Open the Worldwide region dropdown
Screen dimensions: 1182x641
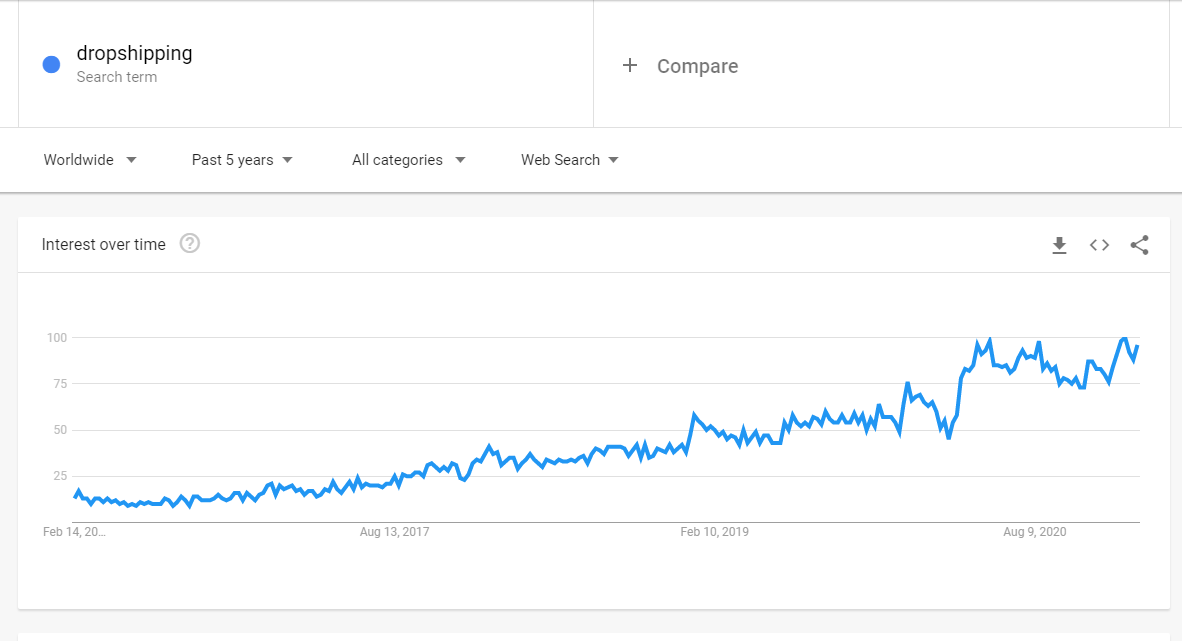(x=89, y=159)
